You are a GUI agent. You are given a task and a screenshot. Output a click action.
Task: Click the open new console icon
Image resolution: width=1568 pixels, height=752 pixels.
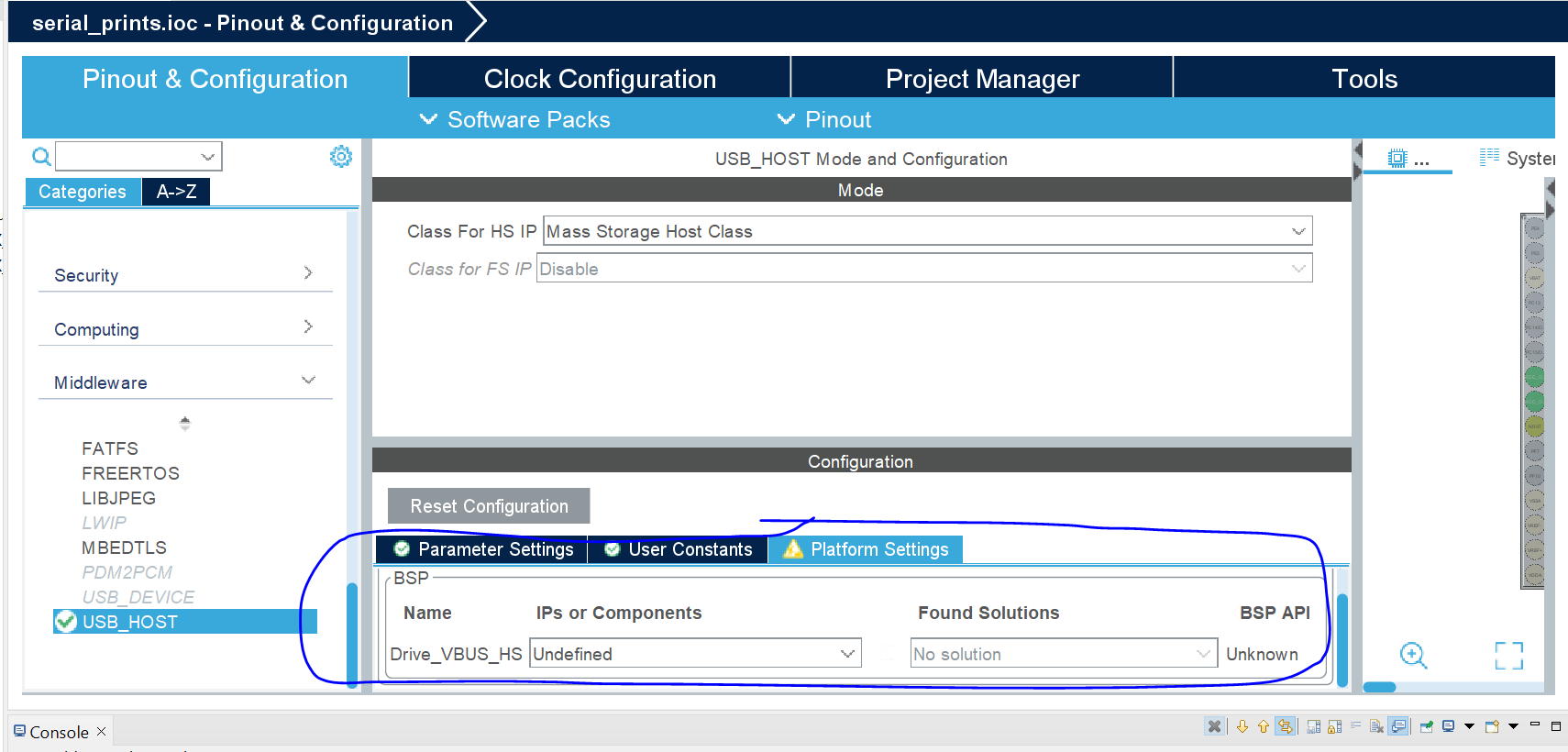[1492, 726]
